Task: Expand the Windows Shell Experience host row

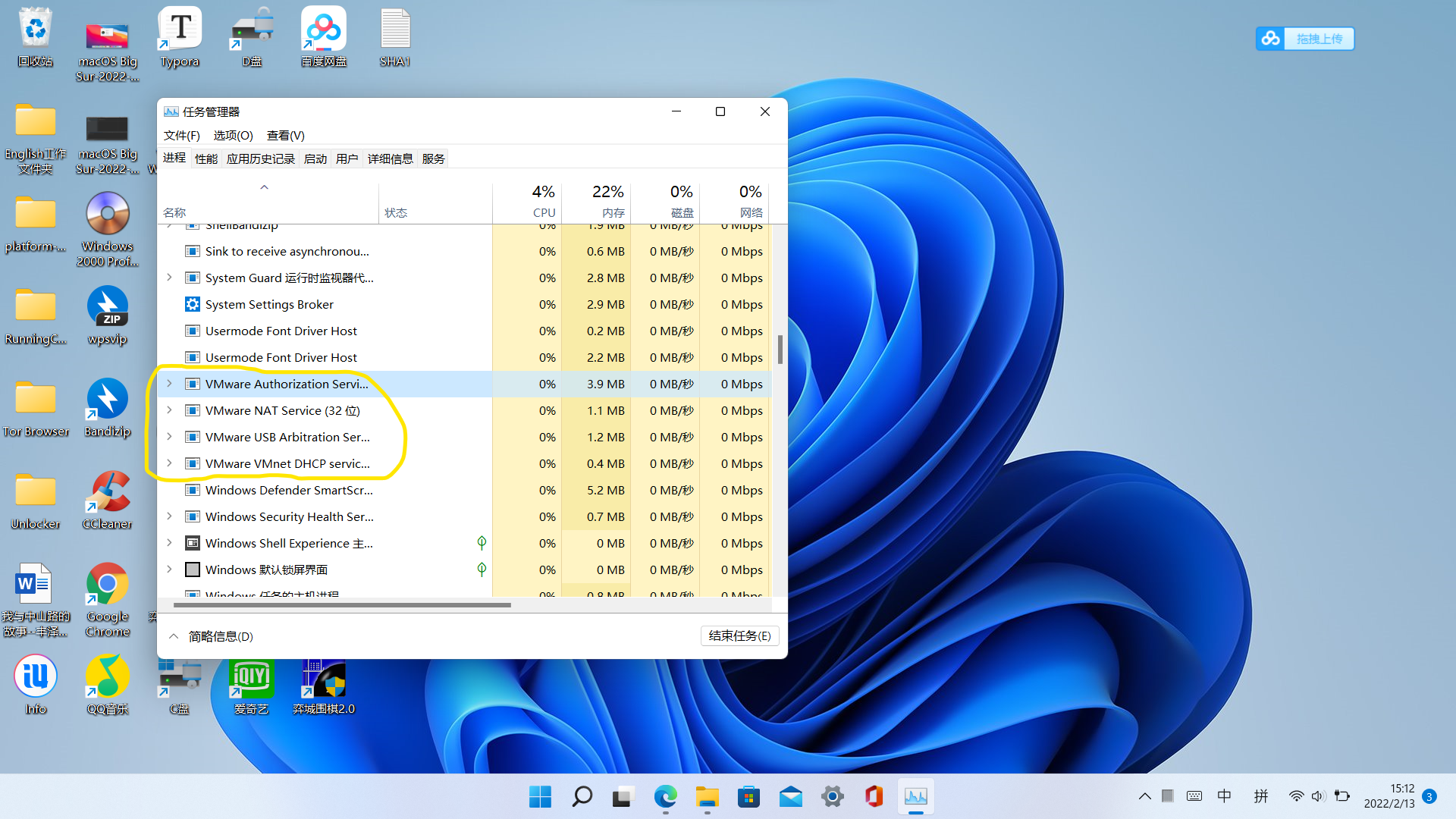Action: 169,543
